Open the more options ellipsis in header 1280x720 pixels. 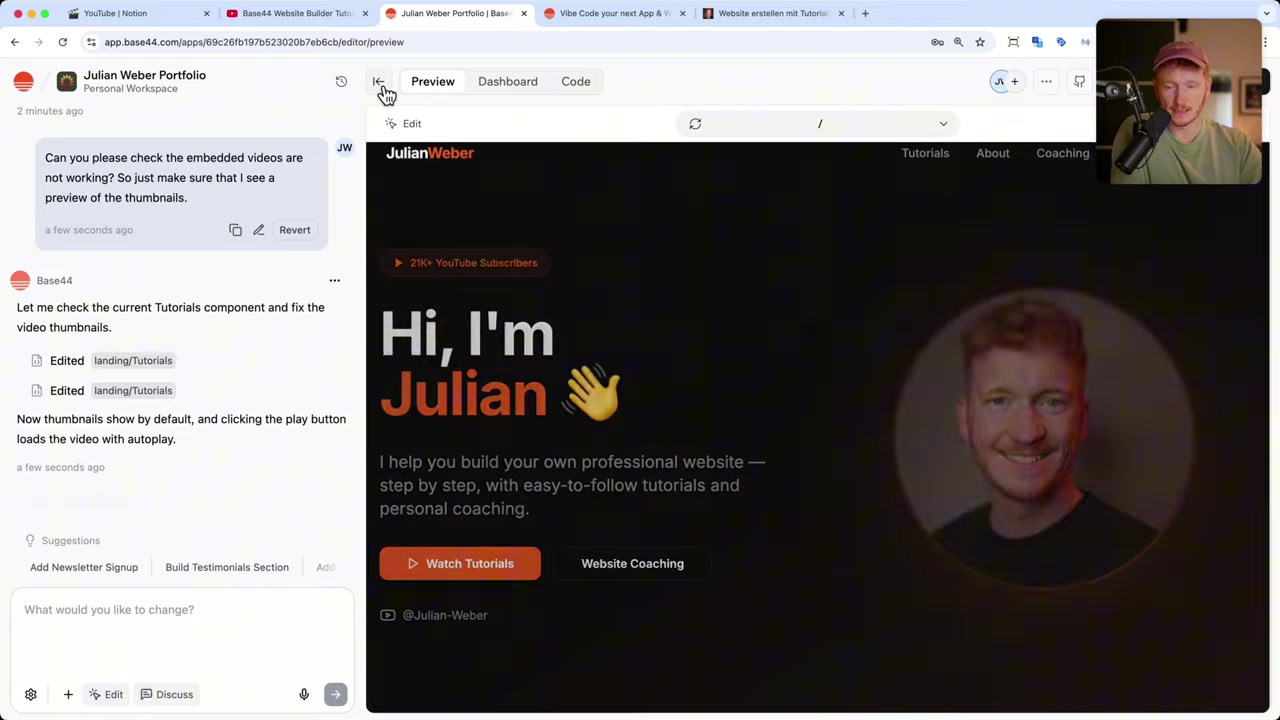coord(1046,82)
